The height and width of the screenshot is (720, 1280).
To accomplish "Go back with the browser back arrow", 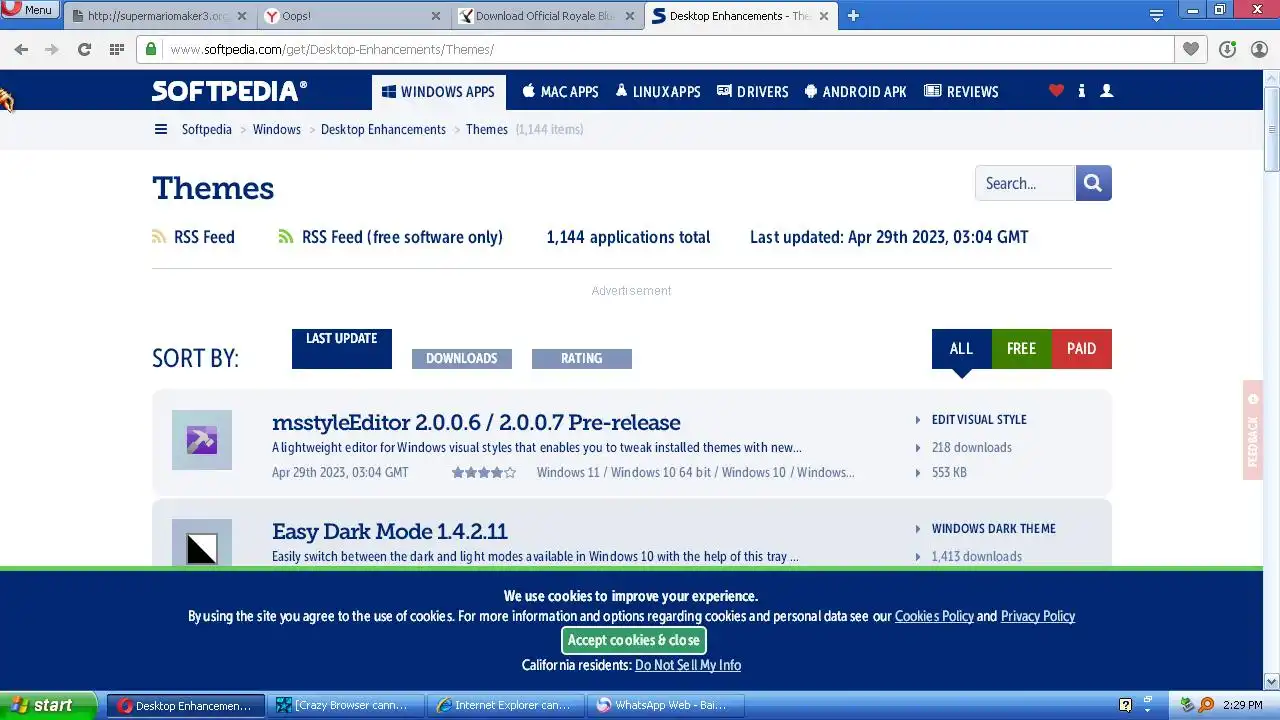I will click(21, 49).
